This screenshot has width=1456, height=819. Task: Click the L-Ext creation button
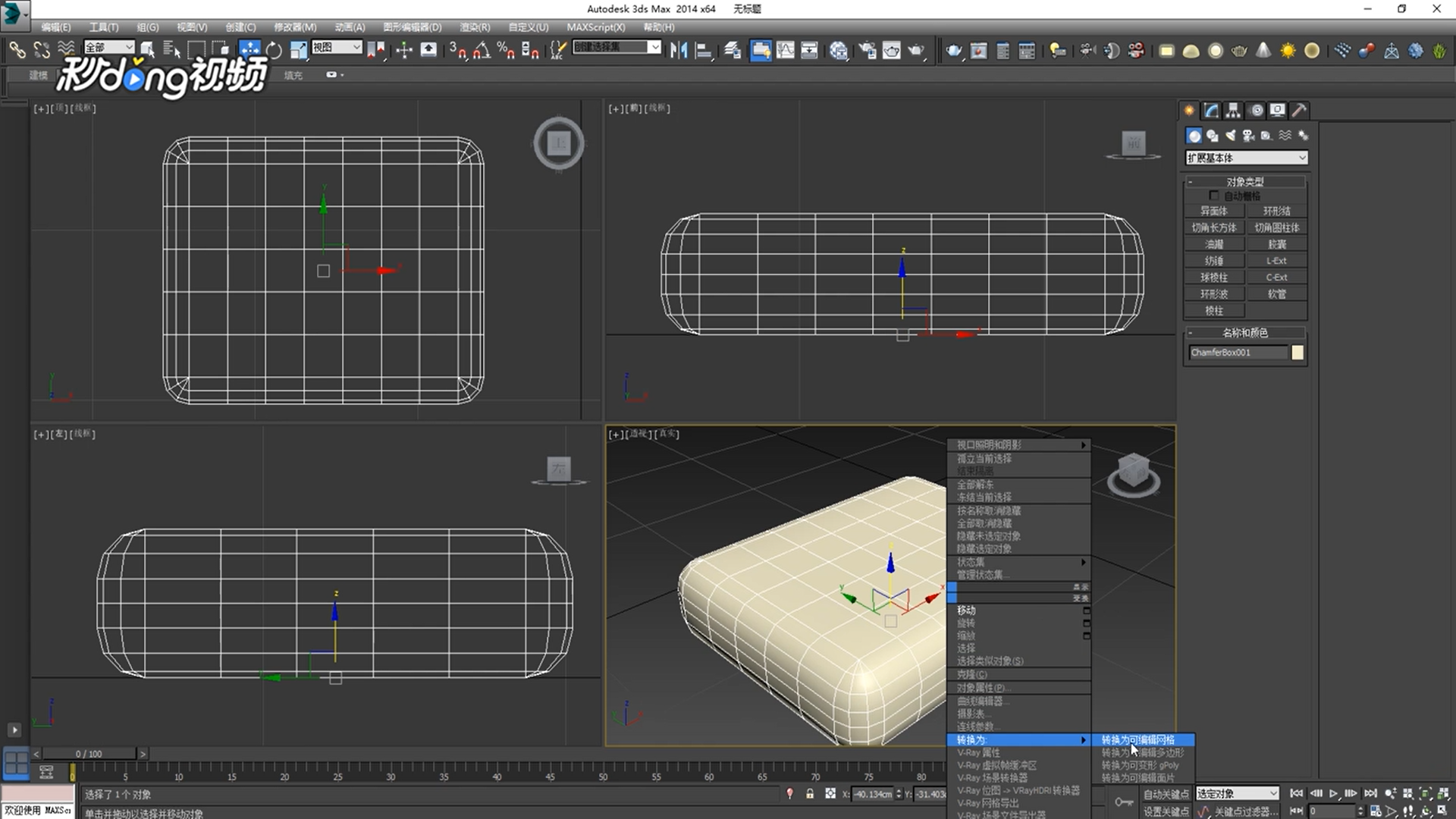[1277, 260]
